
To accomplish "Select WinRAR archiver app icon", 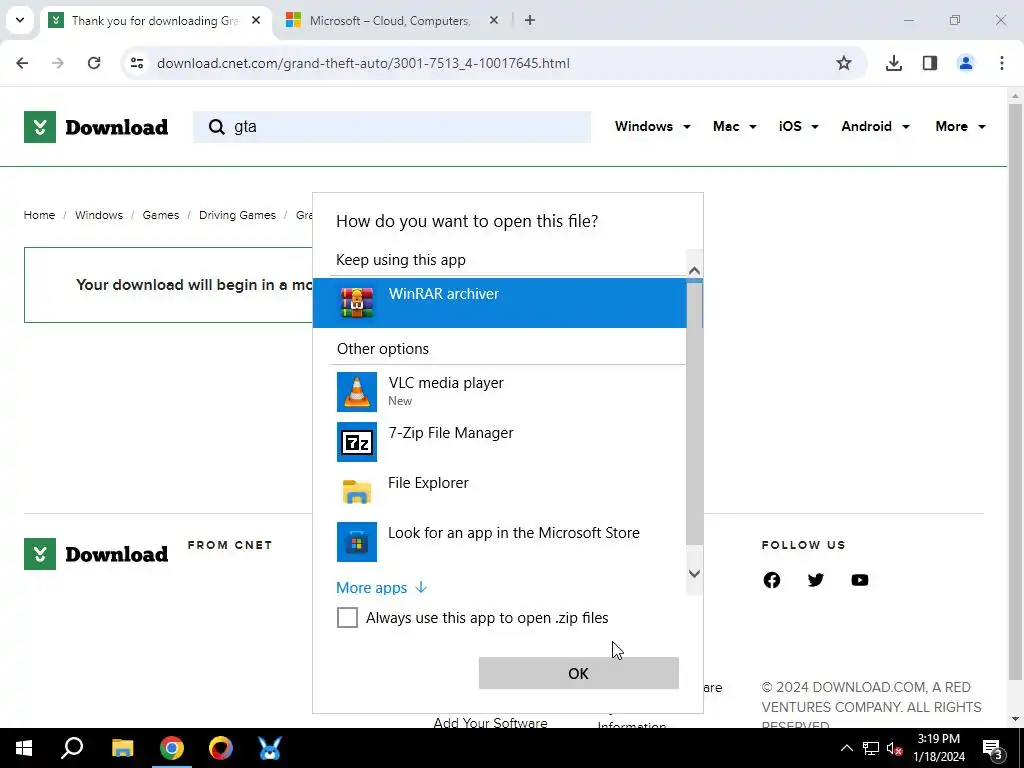I will [357, 303].
